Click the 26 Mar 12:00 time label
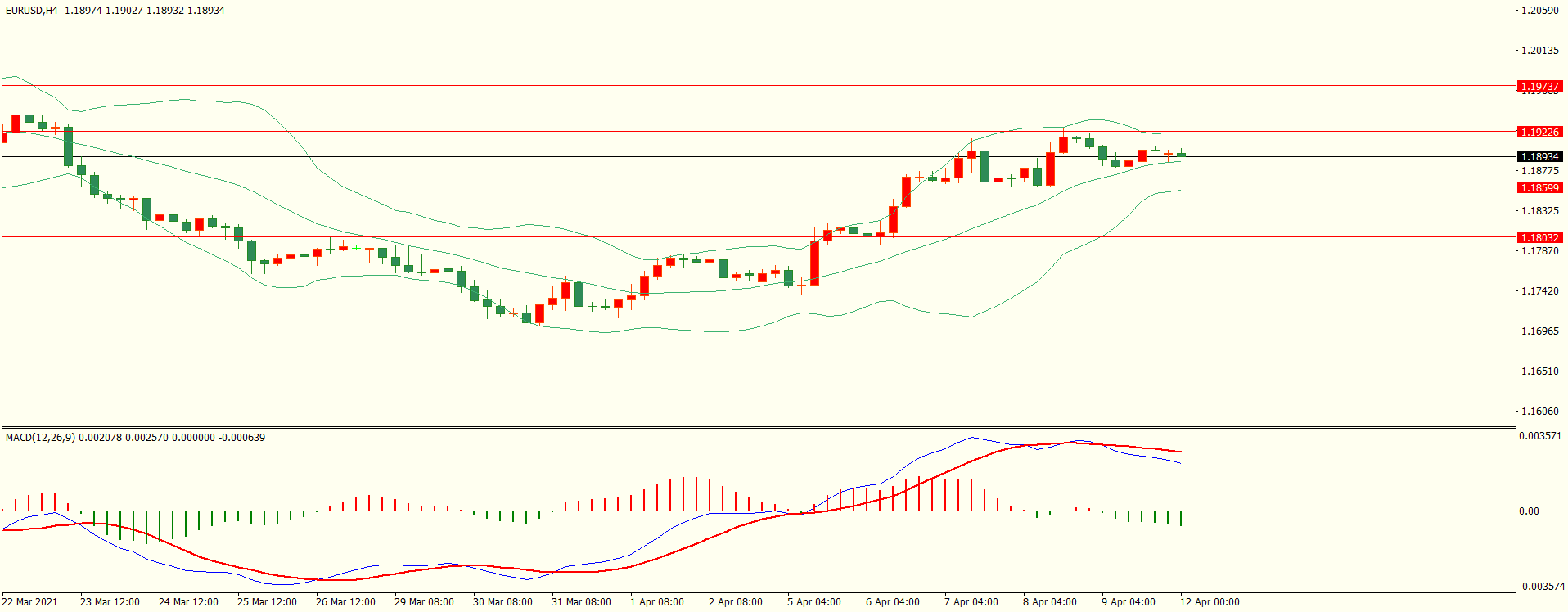 [x=345, y=602]
